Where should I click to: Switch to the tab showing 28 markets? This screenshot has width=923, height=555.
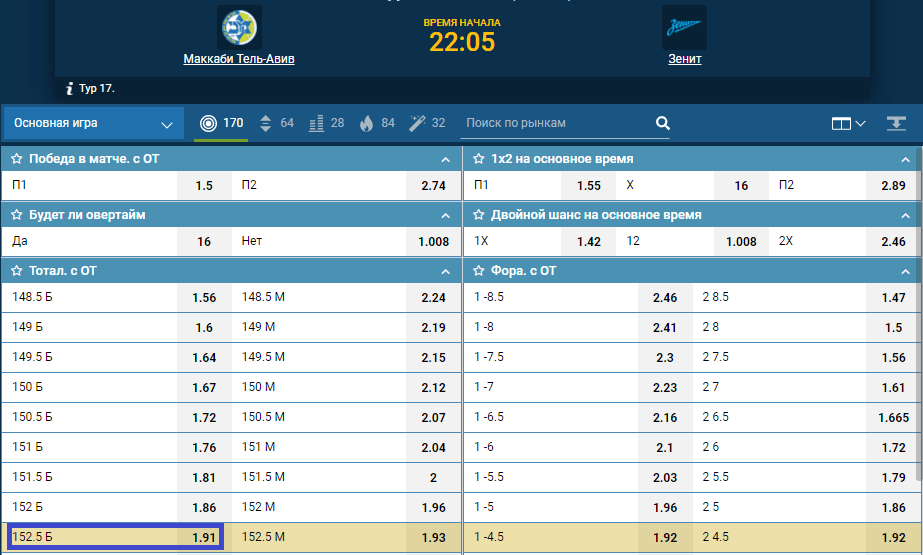tap(326, 123)
